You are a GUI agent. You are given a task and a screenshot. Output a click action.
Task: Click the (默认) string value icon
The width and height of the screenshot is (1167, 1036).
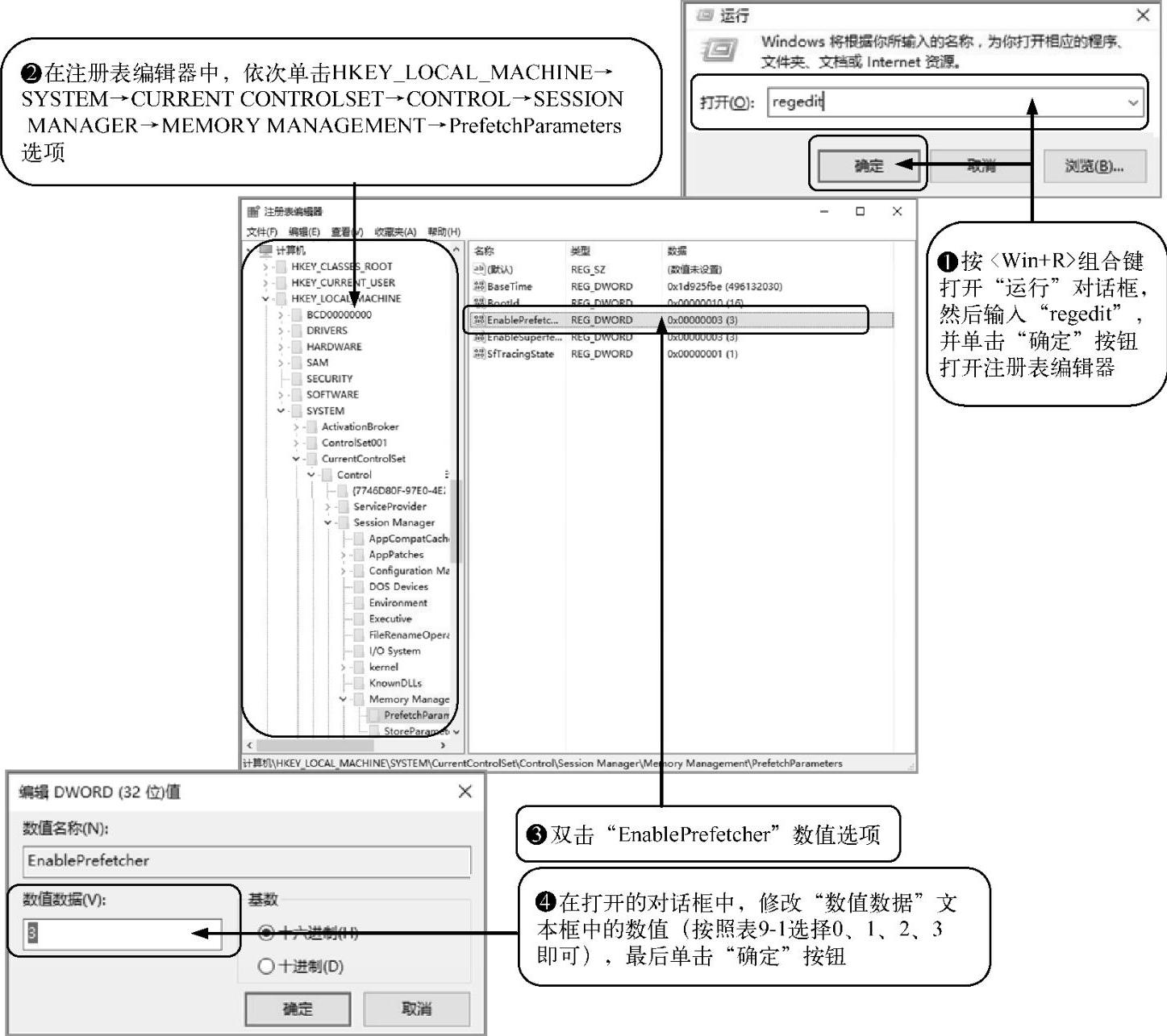479,268
